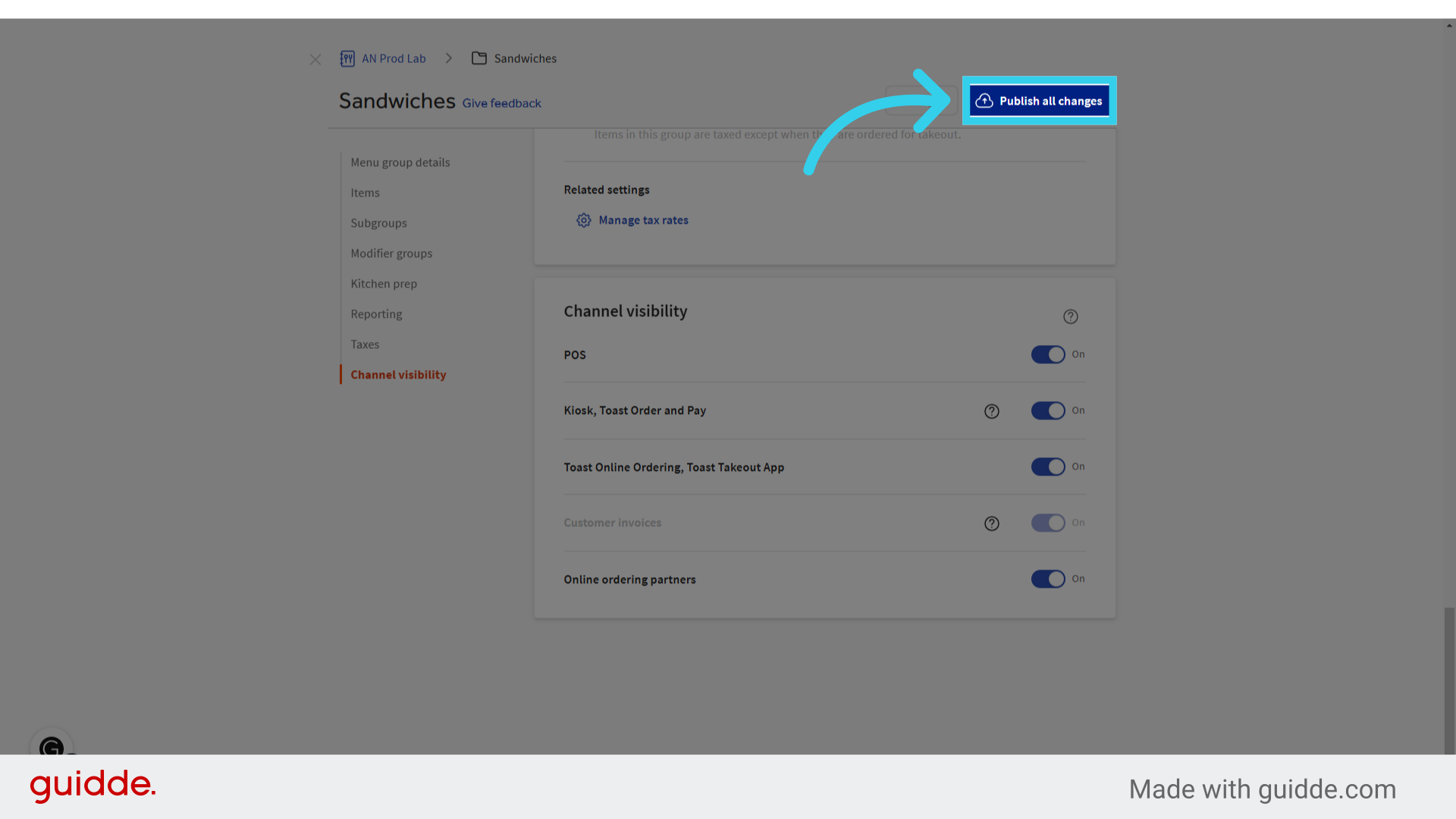Toggle the POS visibility switch
1456x819 pixels.
1048,354
